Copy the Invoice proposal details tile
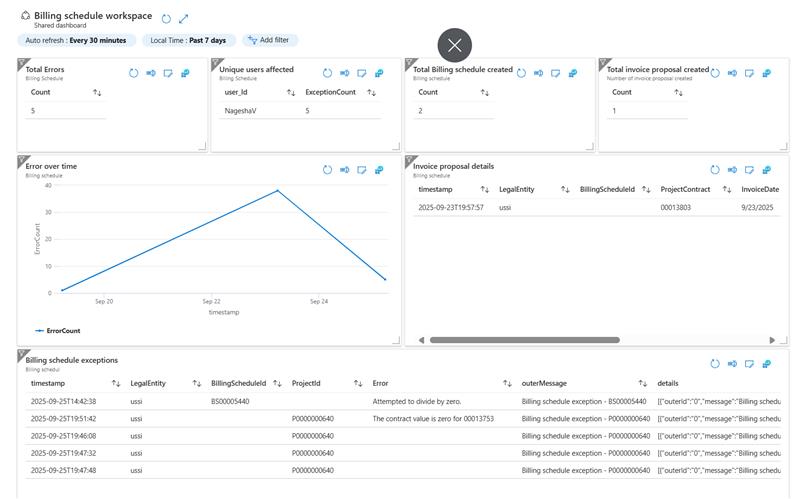Viewport: 800px width, 499px height. coord(768,170)
